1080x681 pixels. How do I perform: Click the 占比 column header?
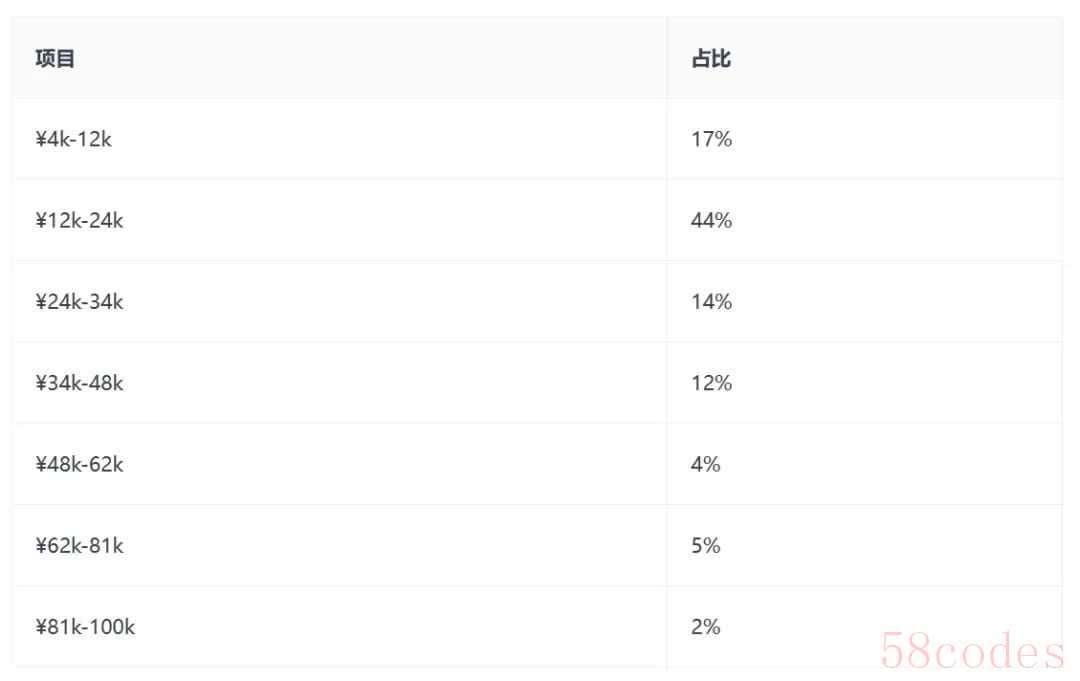711,59
